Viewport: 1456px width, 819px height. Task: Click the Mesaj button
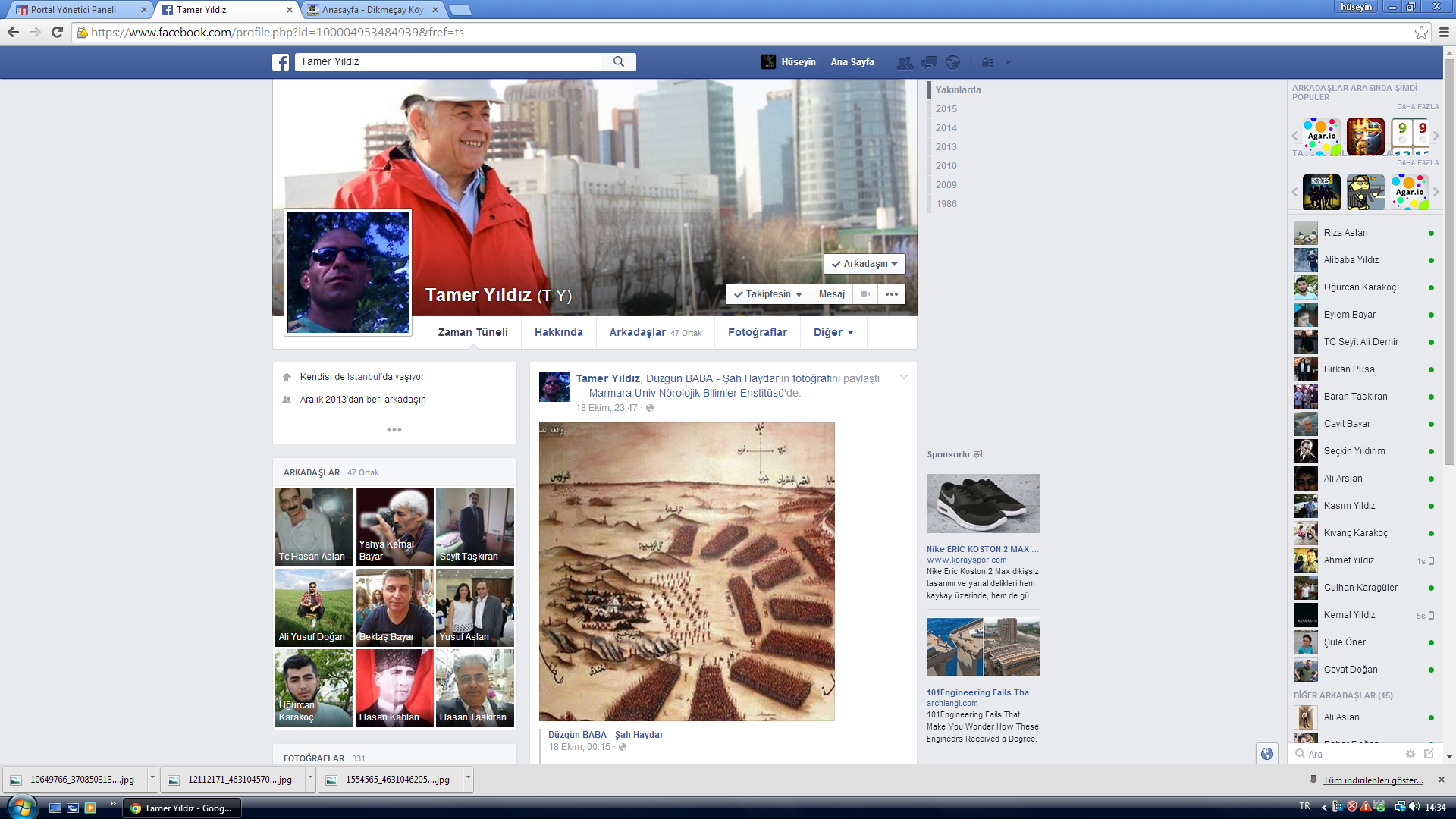coord(831,294)
